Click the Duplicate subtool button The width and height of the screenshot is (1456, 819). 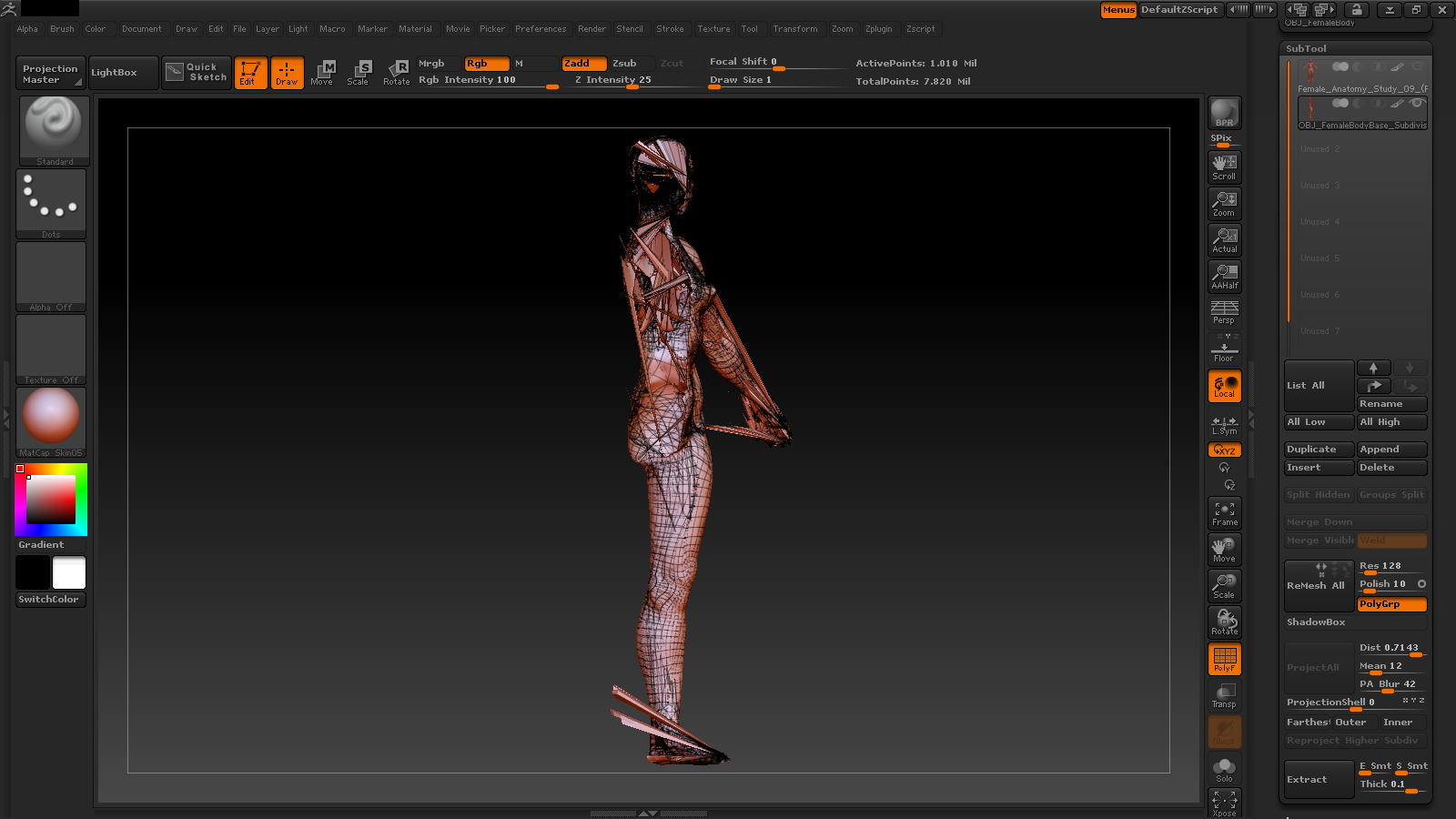[1319, 450]
